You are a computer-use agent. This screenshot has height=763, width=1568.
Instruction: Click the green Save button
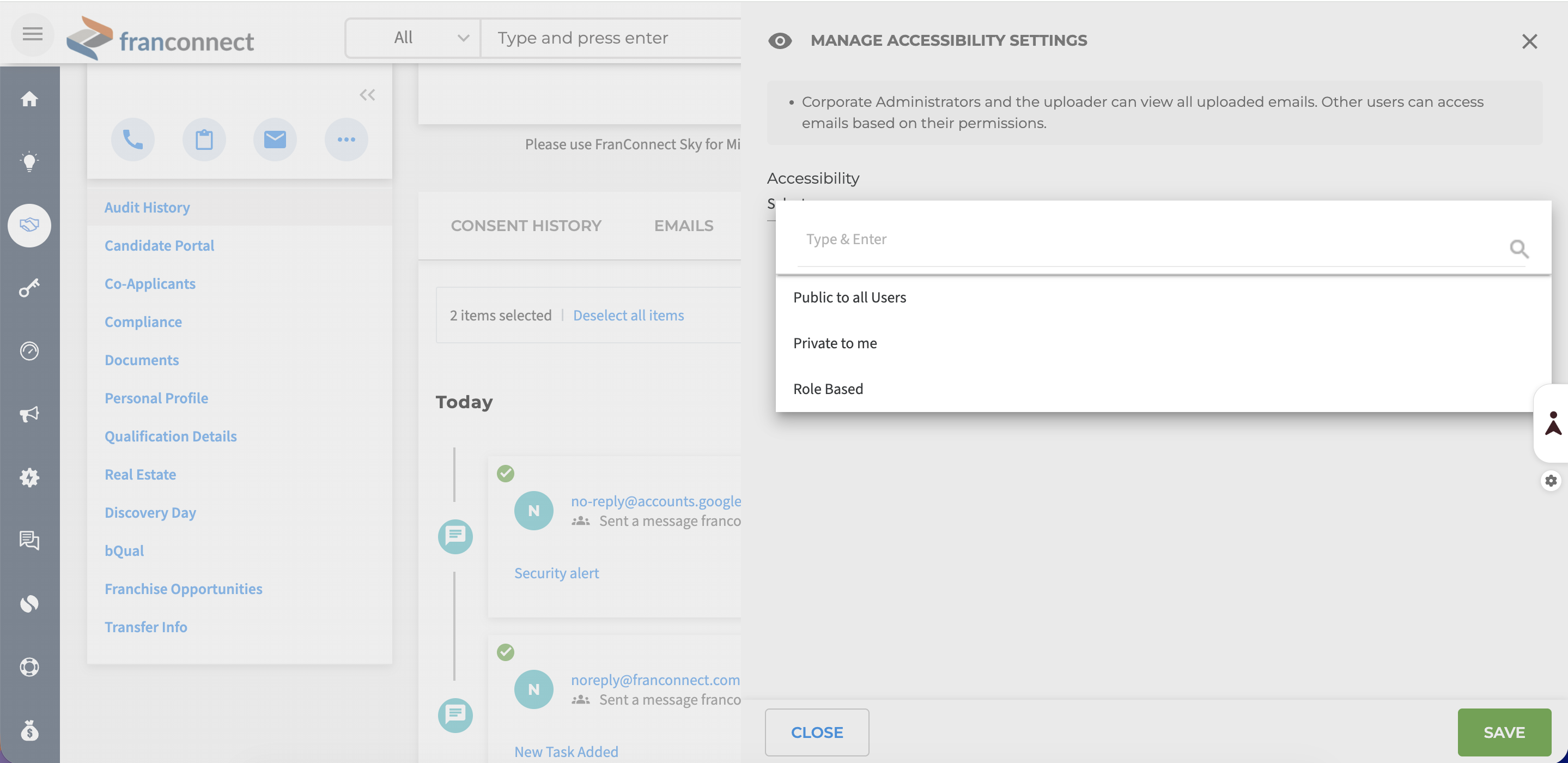[1504, 732]
